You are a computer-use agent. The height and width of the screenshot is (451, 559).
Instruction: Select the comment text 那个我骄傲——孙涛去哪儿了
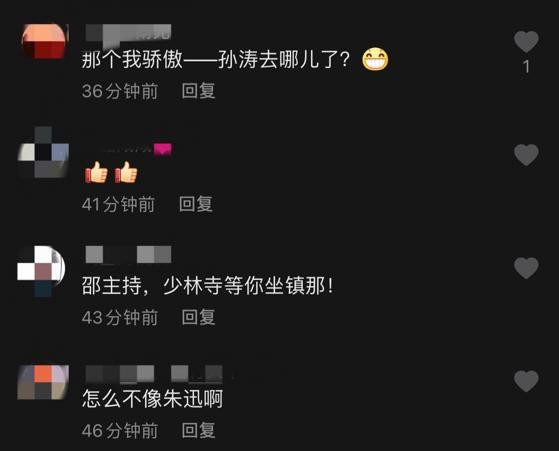(216, 60)
